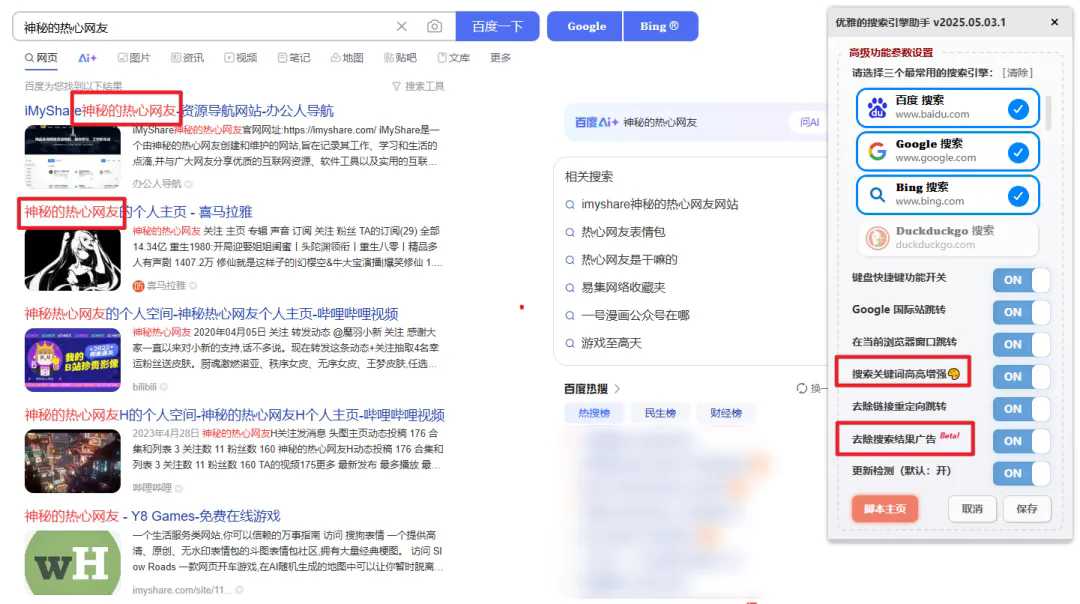Select the 民生榜 hot list tab
Screen dimensions: 1080x604
(660, 413)
